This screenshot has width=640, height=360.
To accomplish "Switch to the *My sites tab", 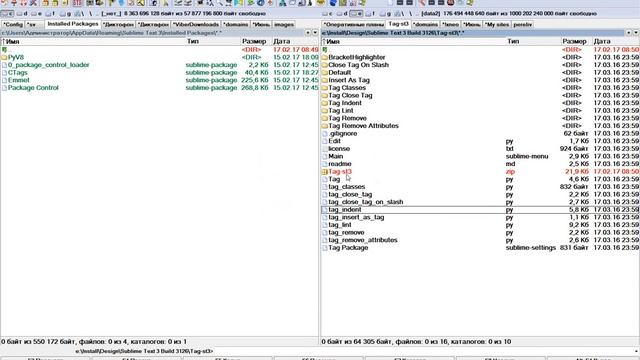I will pyautogui.click(x=497, y=24).
